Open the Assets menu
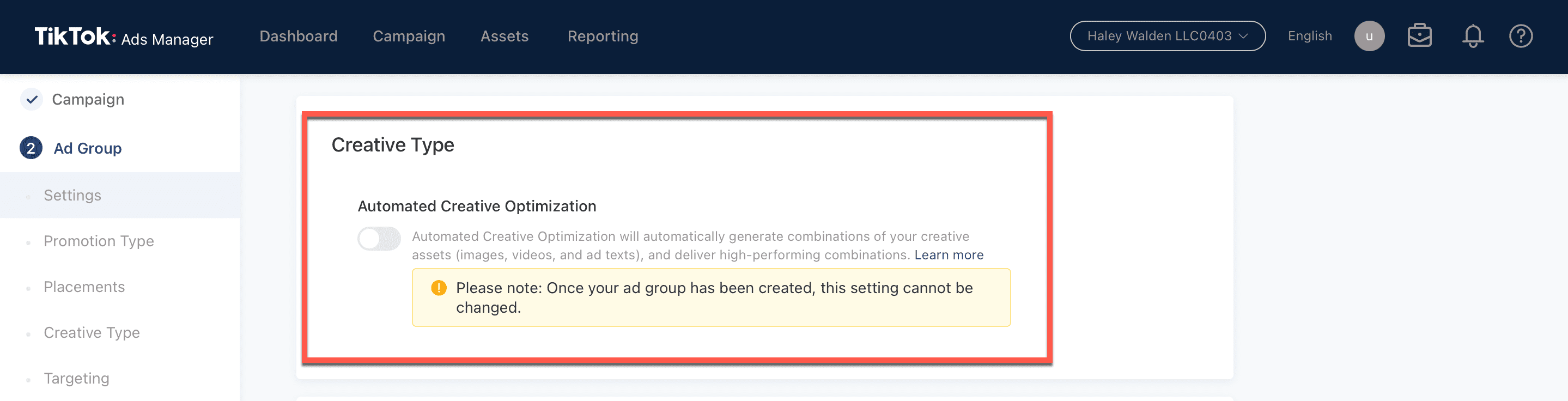The image size is (1568, 401). pyautogui.click(x=504, y=37)
